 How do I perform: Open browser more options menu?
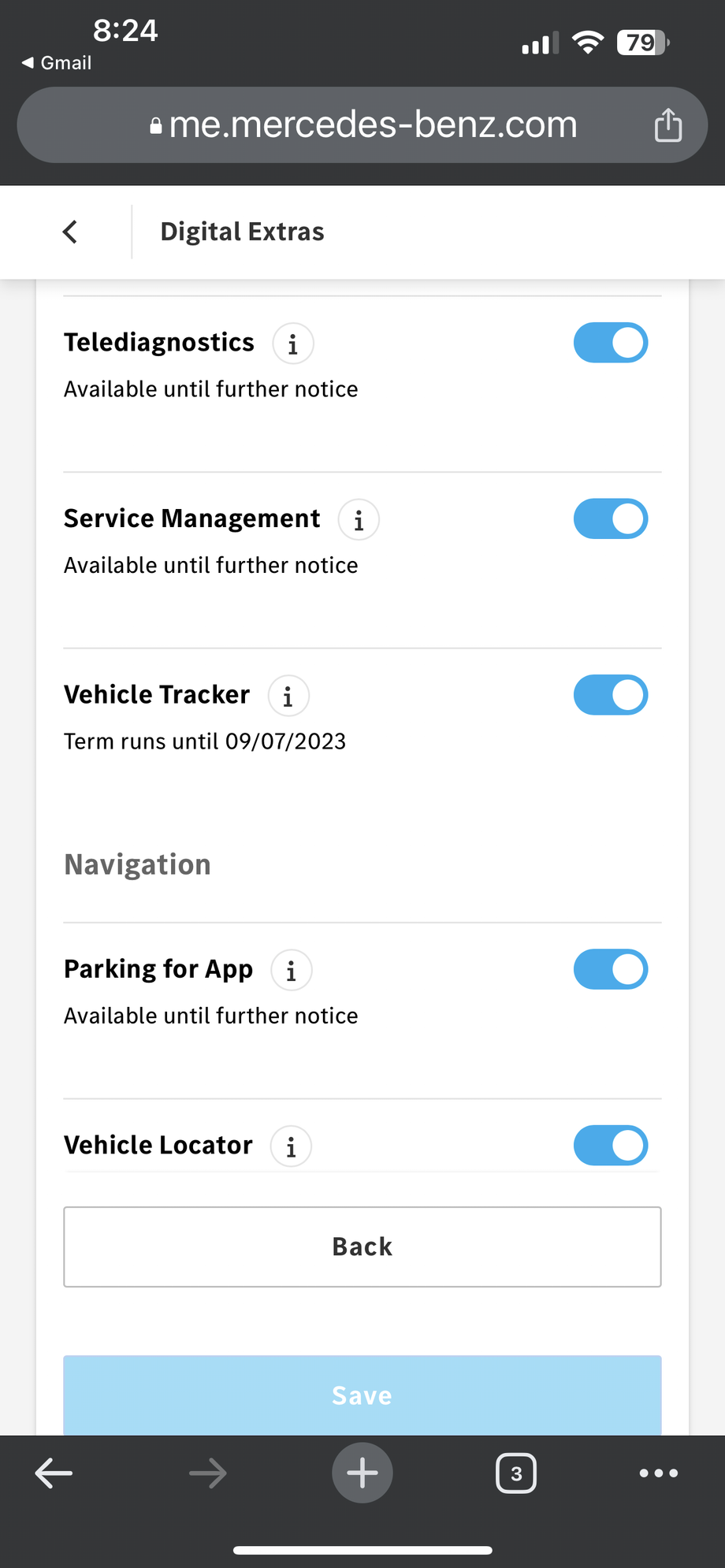click(x=658, y=1473)
